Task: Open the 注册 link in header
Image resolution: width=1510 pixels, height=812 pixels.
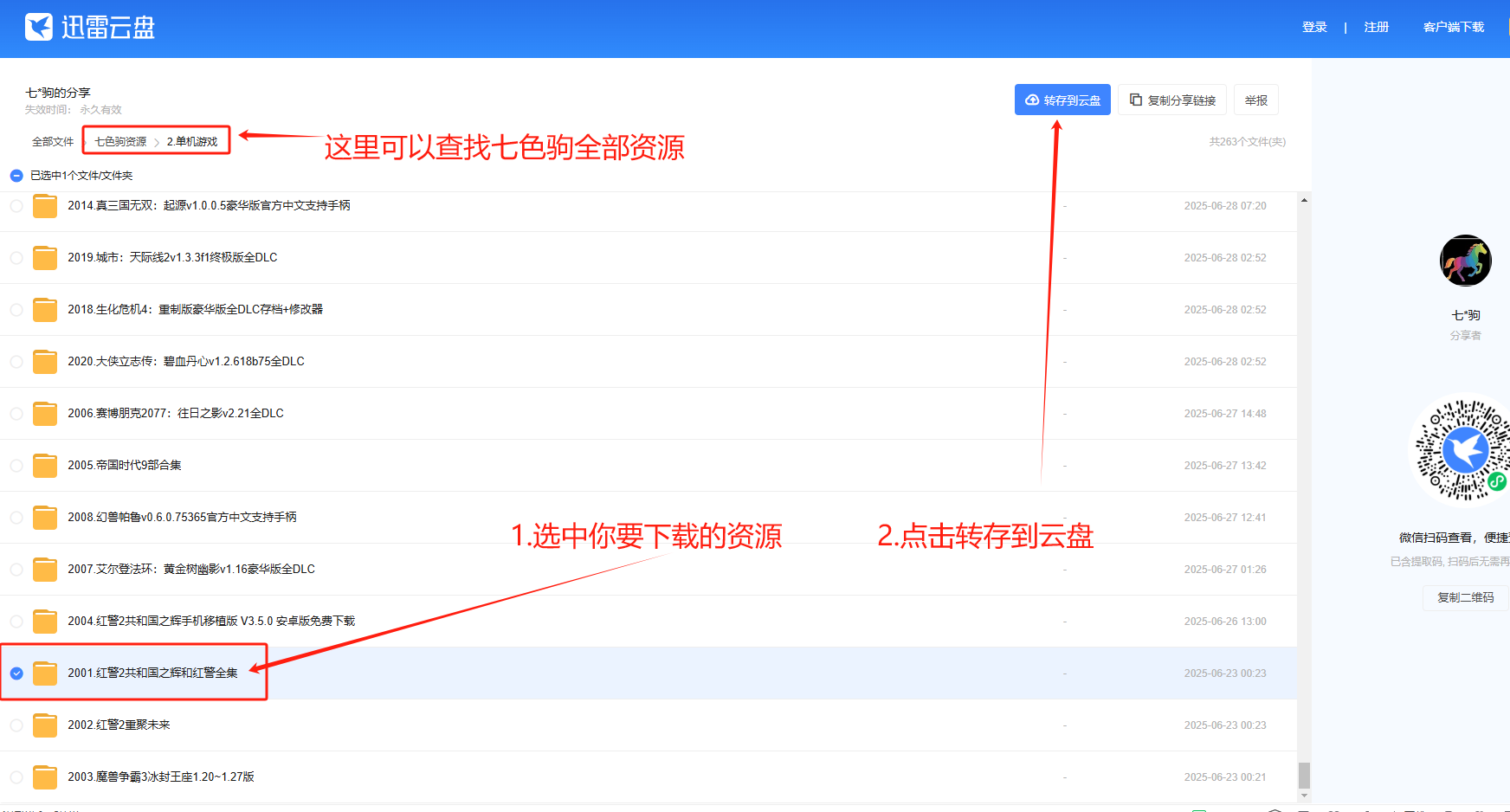Action: pos(1377,28)
